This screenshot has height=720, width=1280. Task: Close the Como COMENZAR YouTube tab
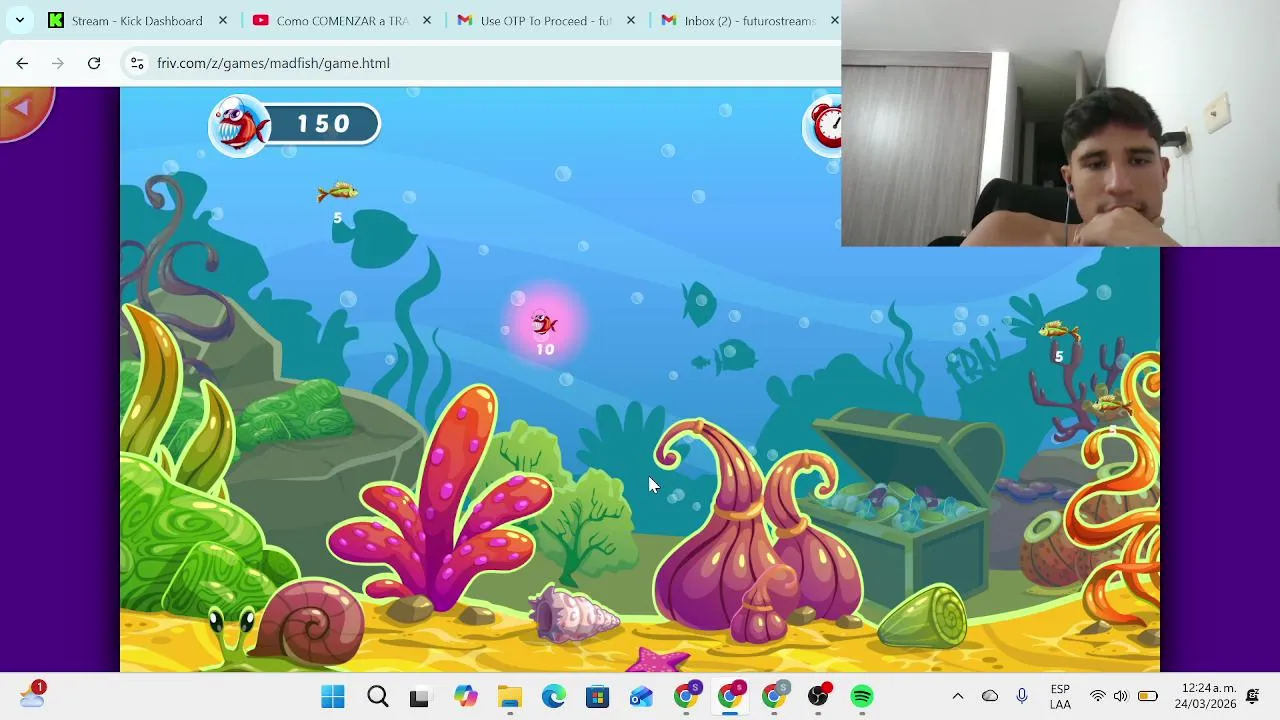point(426,20)
